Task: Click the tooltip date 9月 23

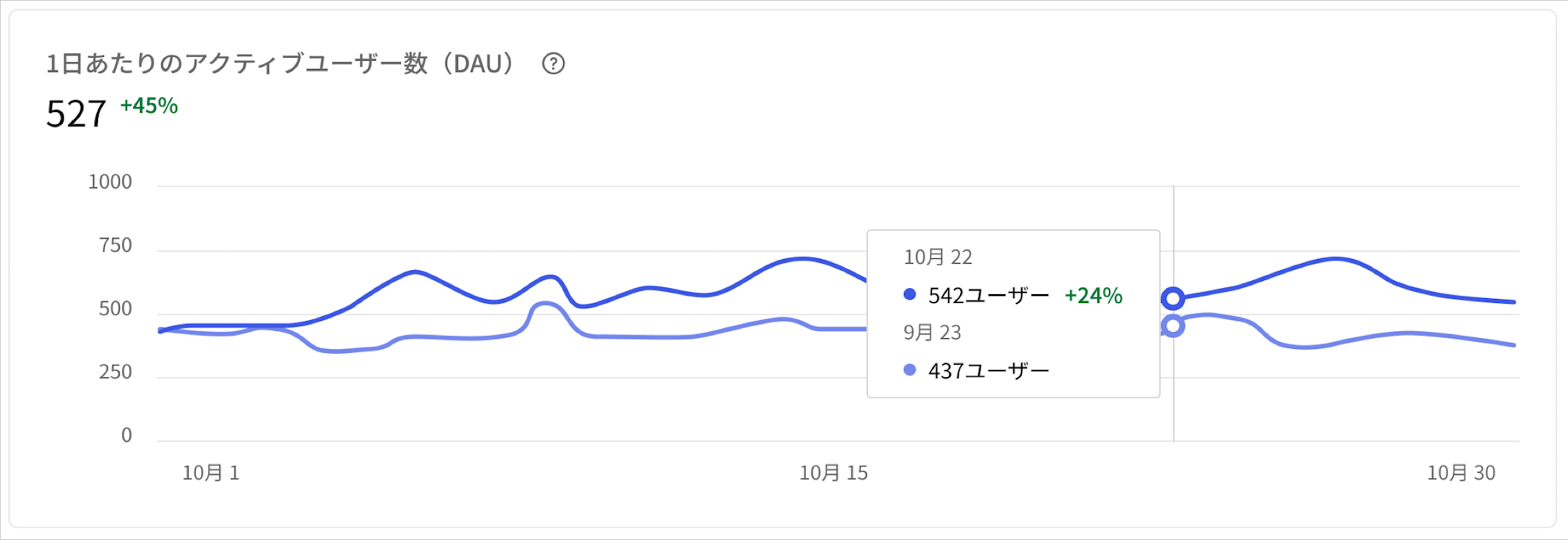Action: pyautogui.click(x=932, y=333)
